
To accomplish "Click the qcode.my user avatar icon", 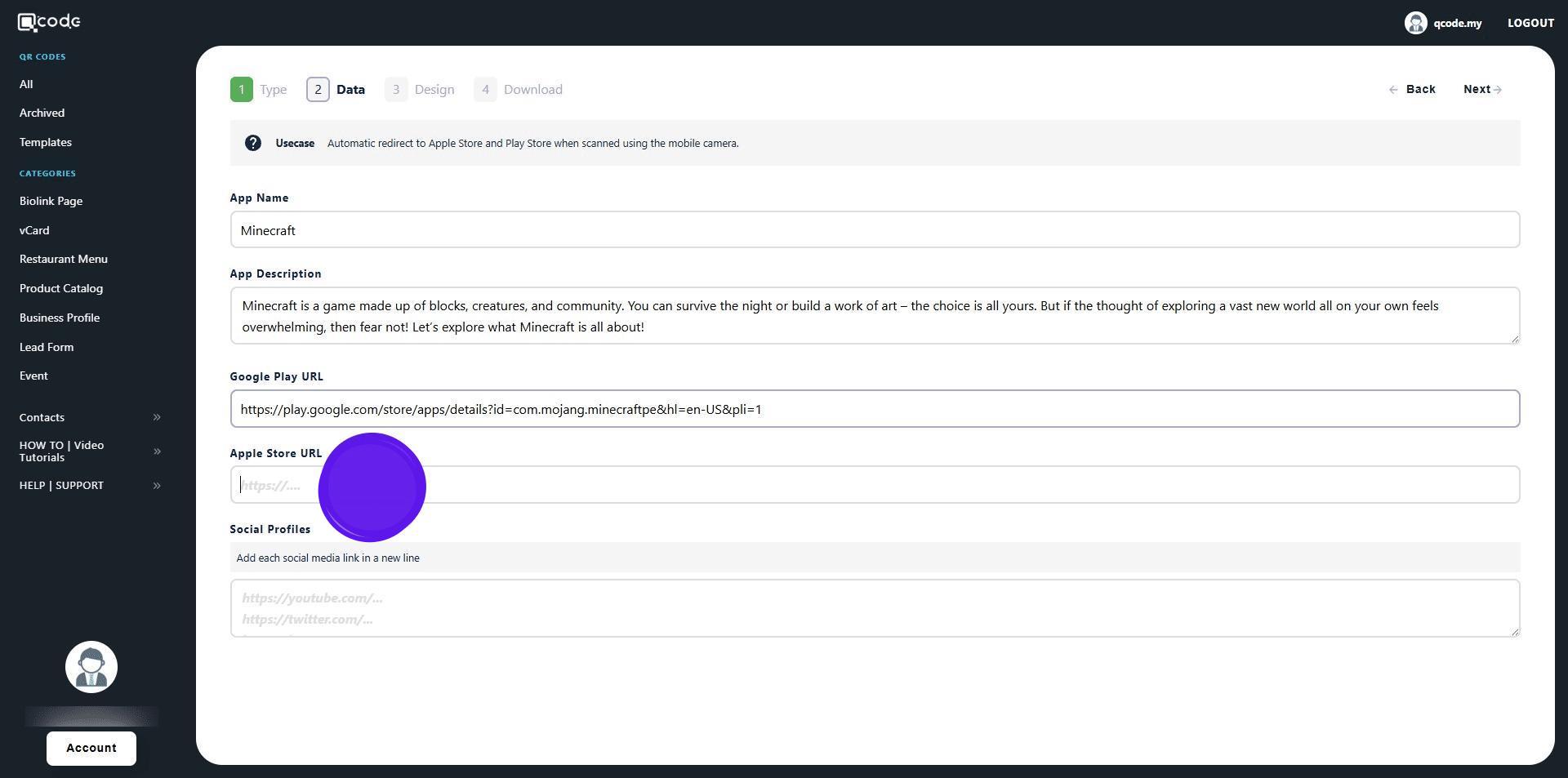I will (1415, 23).
